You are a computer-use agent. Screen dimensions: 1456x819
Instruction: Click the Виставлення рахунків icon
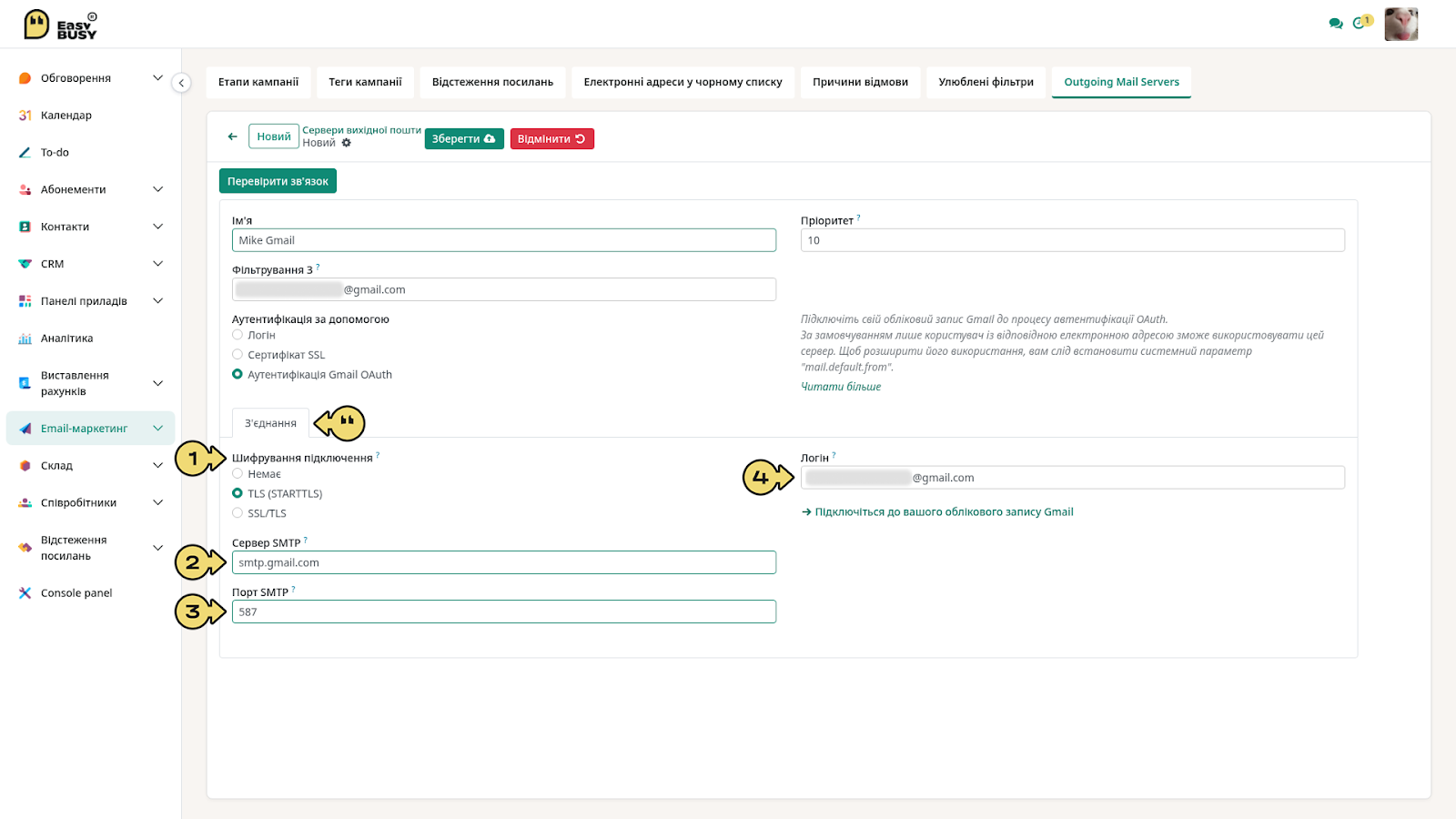pyautogui.click(x=25, y=383)
